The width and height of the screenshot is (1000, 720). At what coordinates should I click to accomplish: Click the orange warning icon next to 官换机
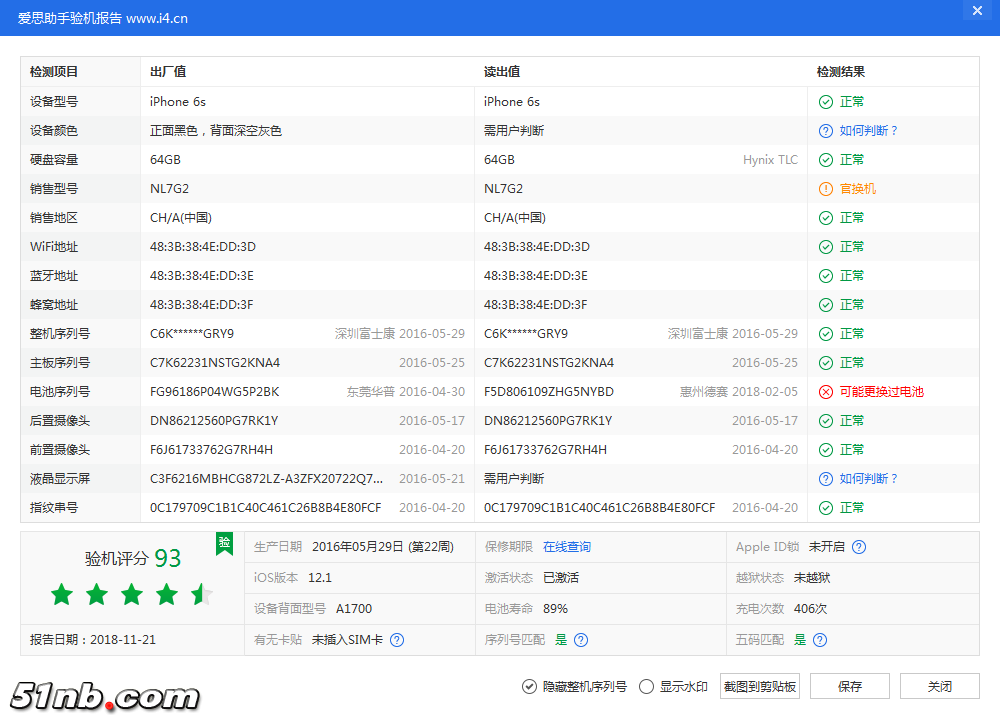click(825, 188)
